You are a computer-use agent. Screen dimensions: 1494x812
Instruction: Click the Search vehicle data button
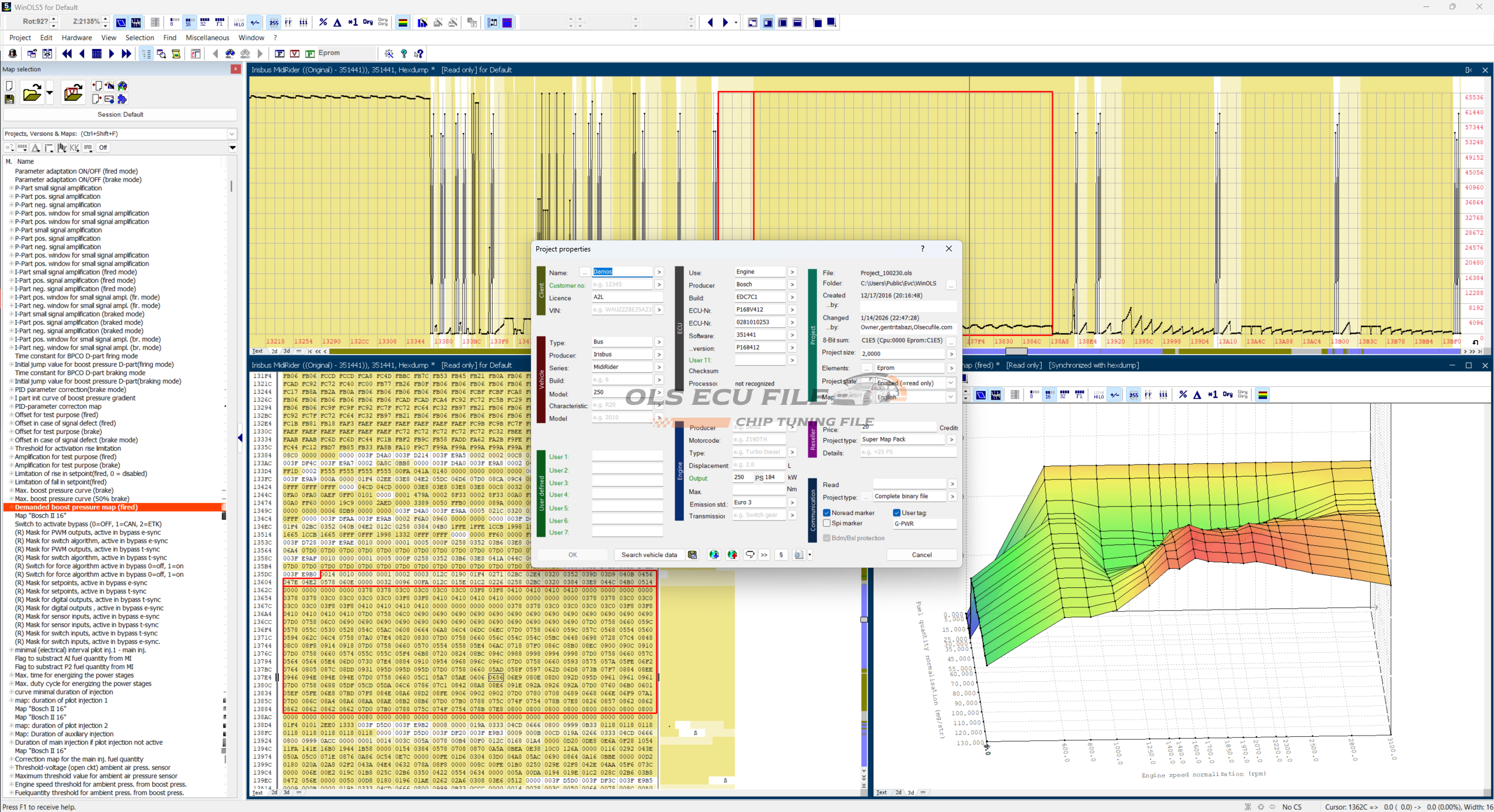tap(649, 555)
